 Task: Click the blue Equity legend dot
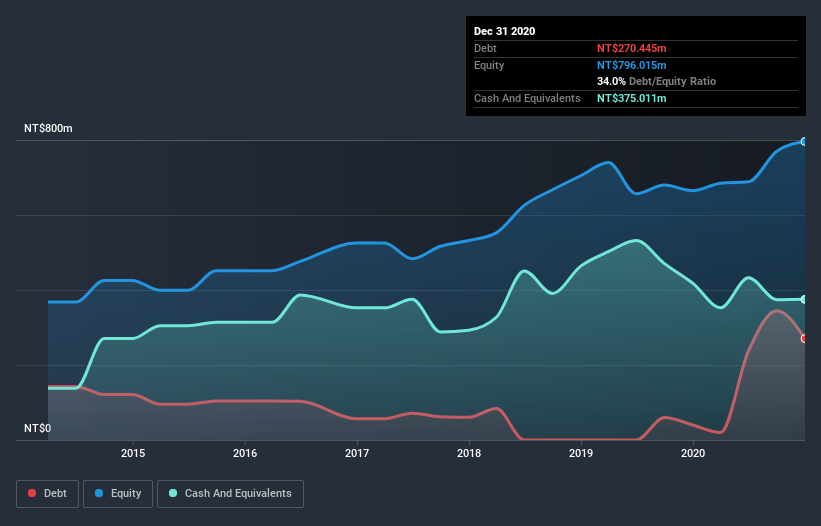[99, 493]
